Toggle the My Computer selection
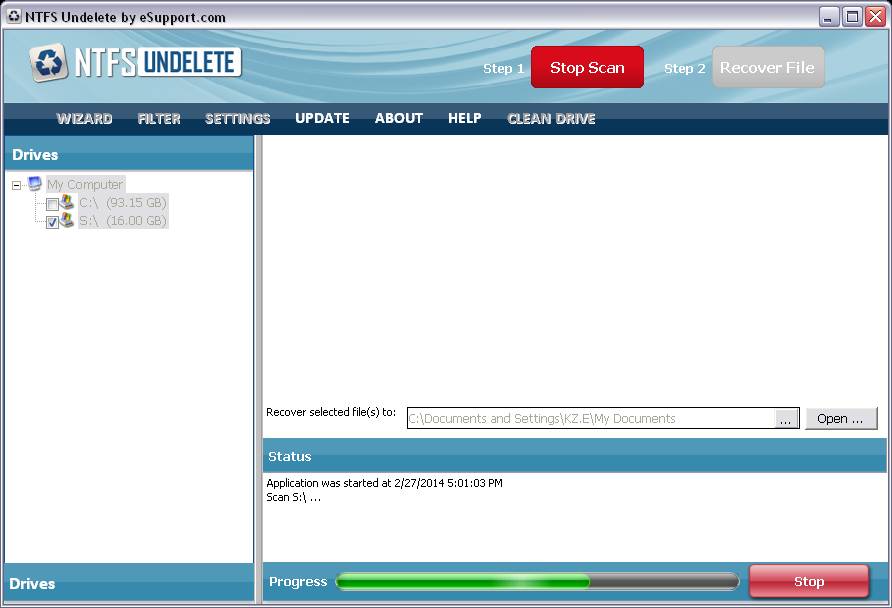Image resolution: width=892 pixels, height=608 pixels. 85,184
